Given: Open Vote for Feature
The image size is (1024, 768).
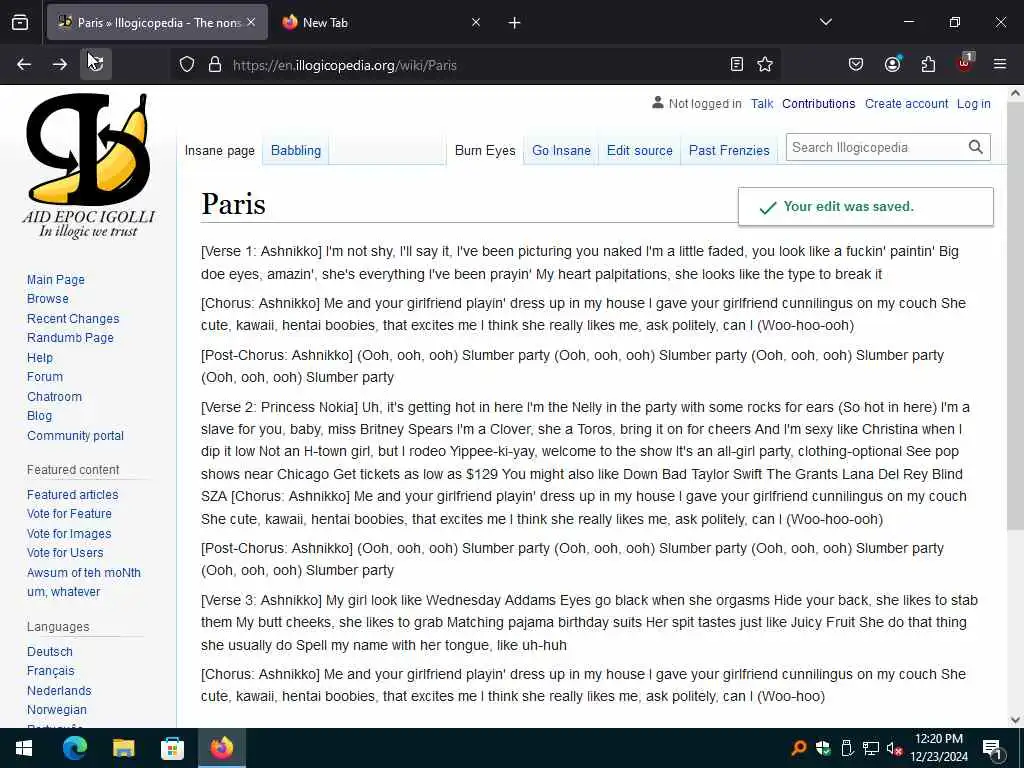Looking at the screenshot, I should 69,514.
